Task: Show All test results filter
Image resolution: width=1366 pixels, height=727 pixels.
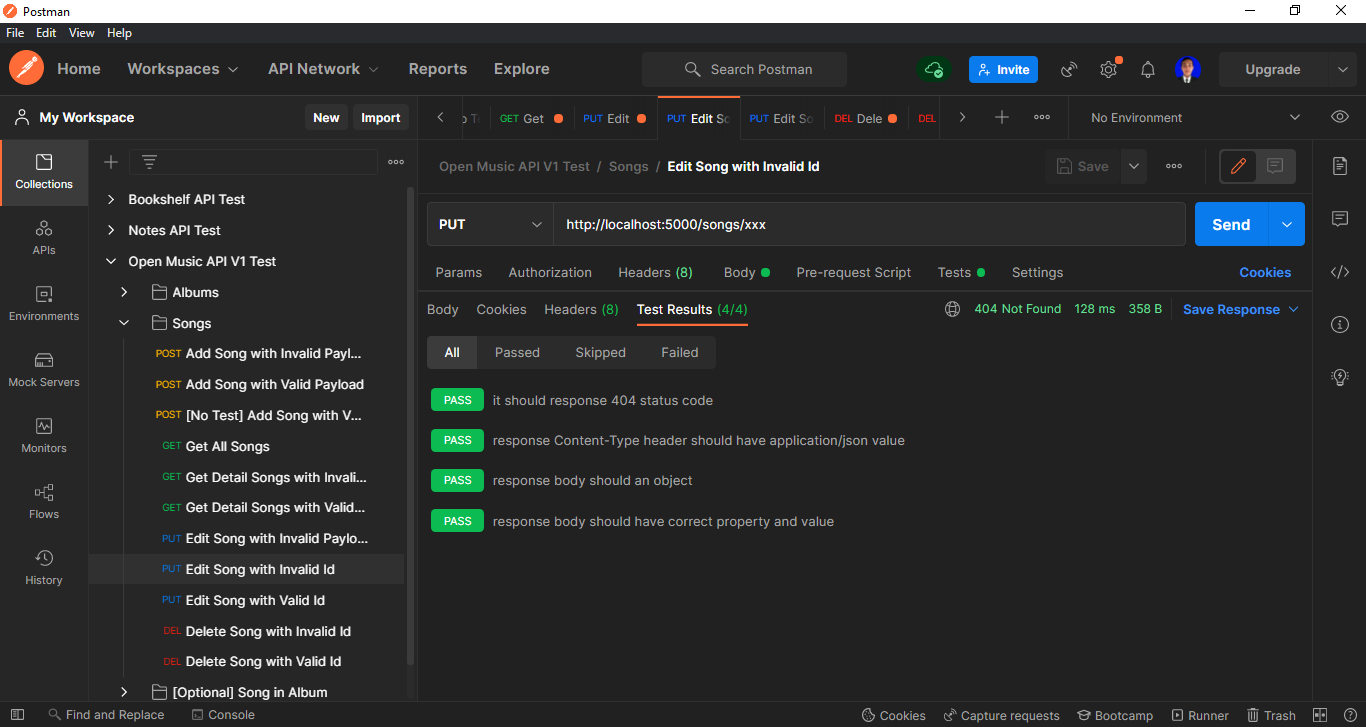Action: point(452,352)
